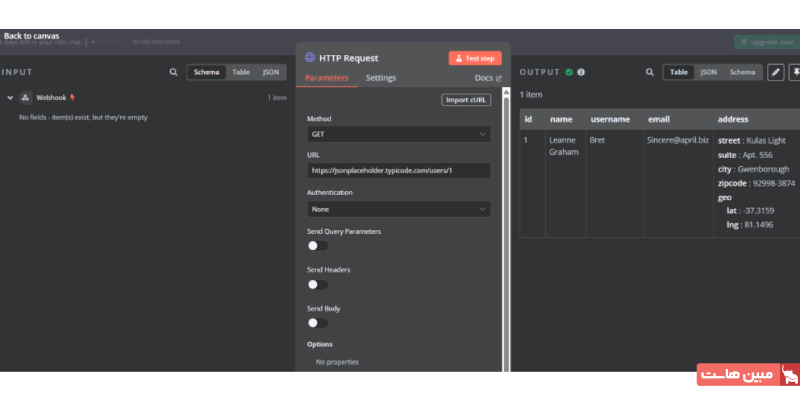Open the Method dropdown showing GET
Viewport: 800px width, 400px height.
[398, 134]
